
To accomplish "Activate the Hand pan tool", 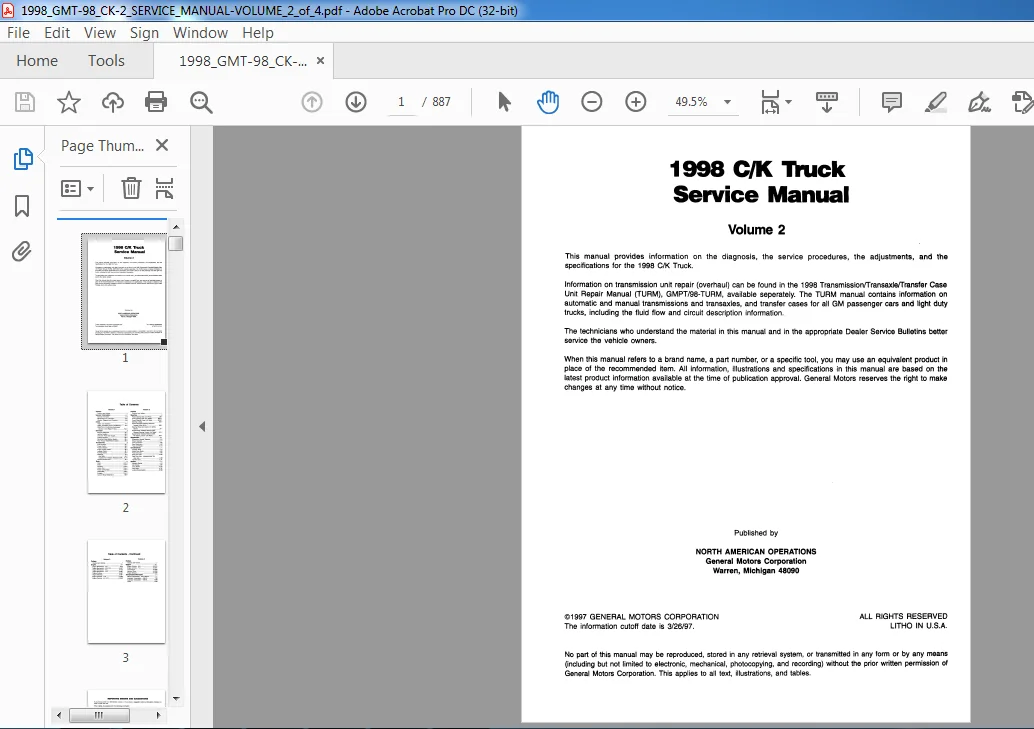I will [x=547, y=102].
